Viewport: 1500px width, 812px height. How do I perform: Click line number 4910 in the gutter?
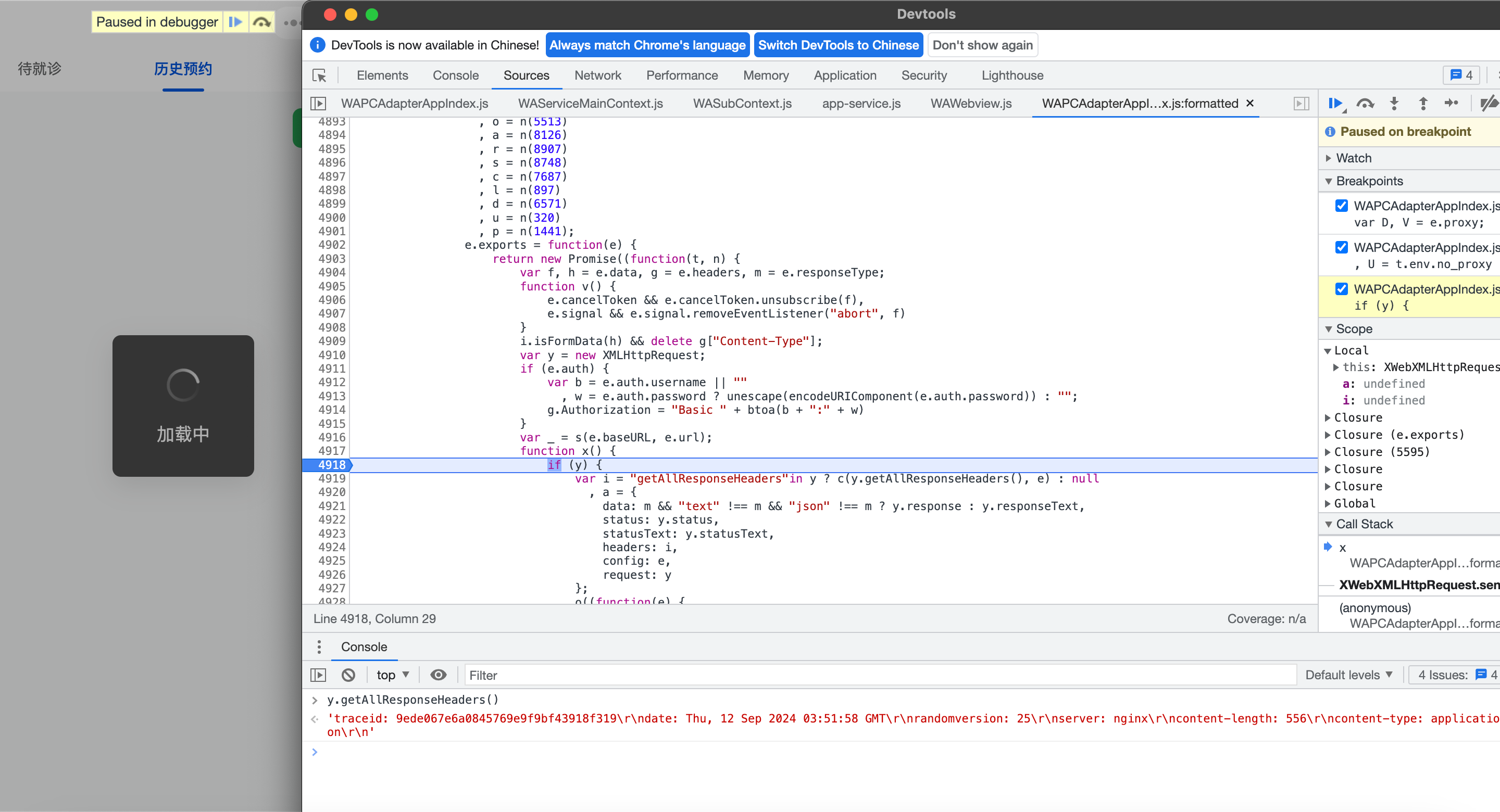click(331, 355)
